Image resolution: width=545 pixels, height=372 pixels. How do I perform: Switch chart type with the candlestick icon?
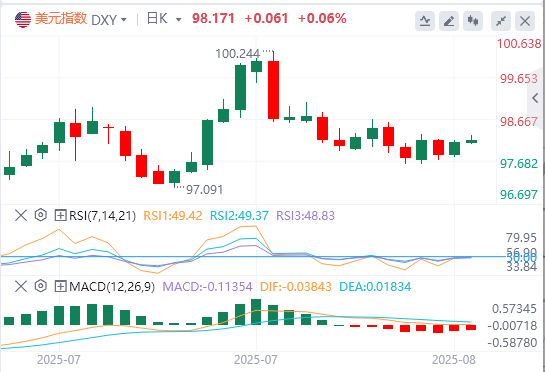click(x=473, y=21)
